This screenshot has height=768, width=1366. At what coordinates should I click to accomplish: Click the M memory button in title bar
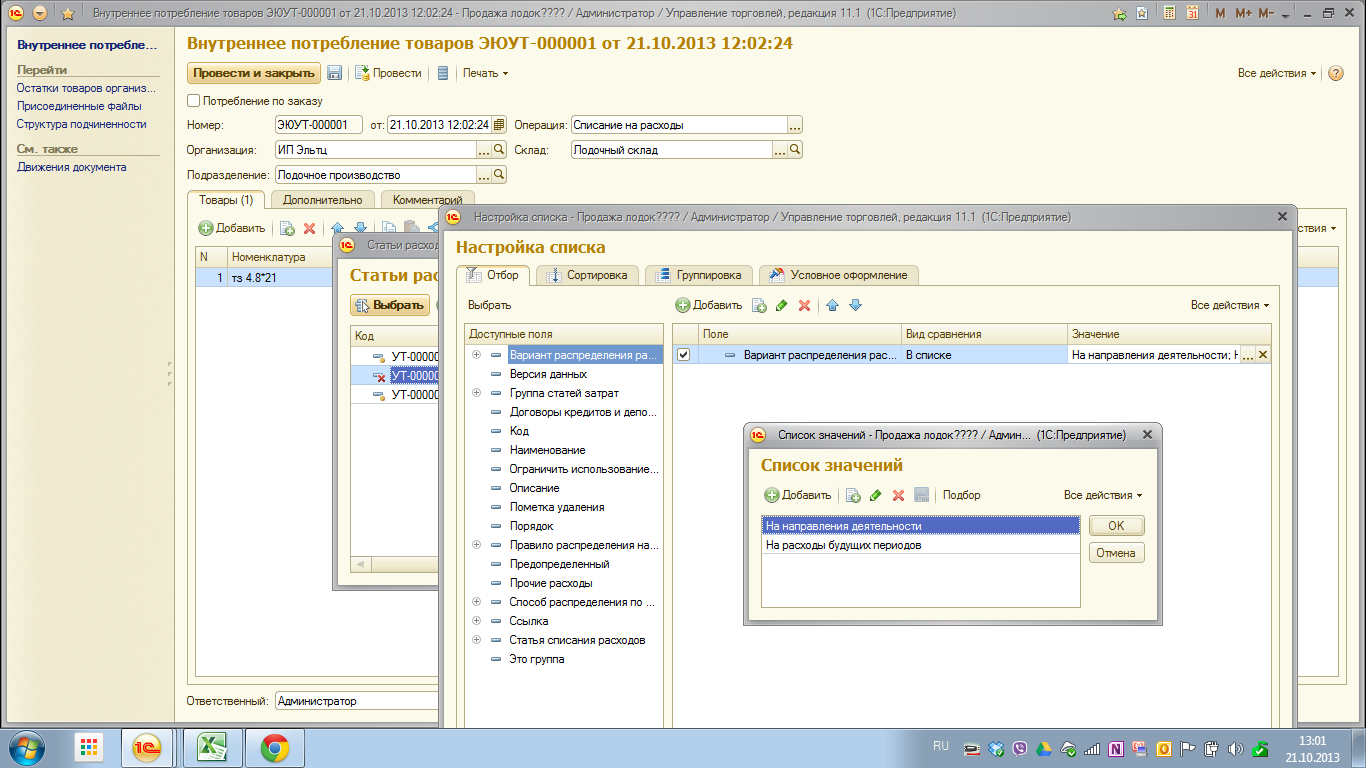(1220, 14)
